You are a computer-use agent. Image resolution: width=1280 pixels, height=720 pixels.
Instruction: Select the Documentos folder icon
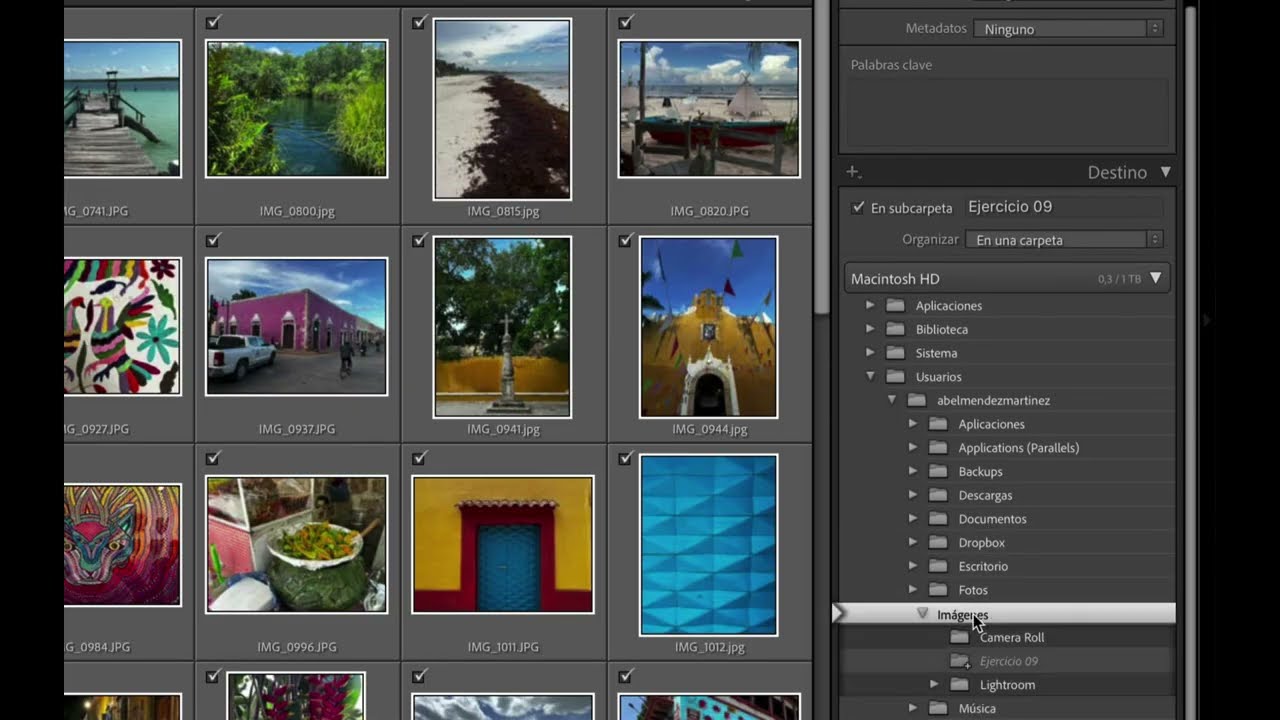click(x=938, y=519)
